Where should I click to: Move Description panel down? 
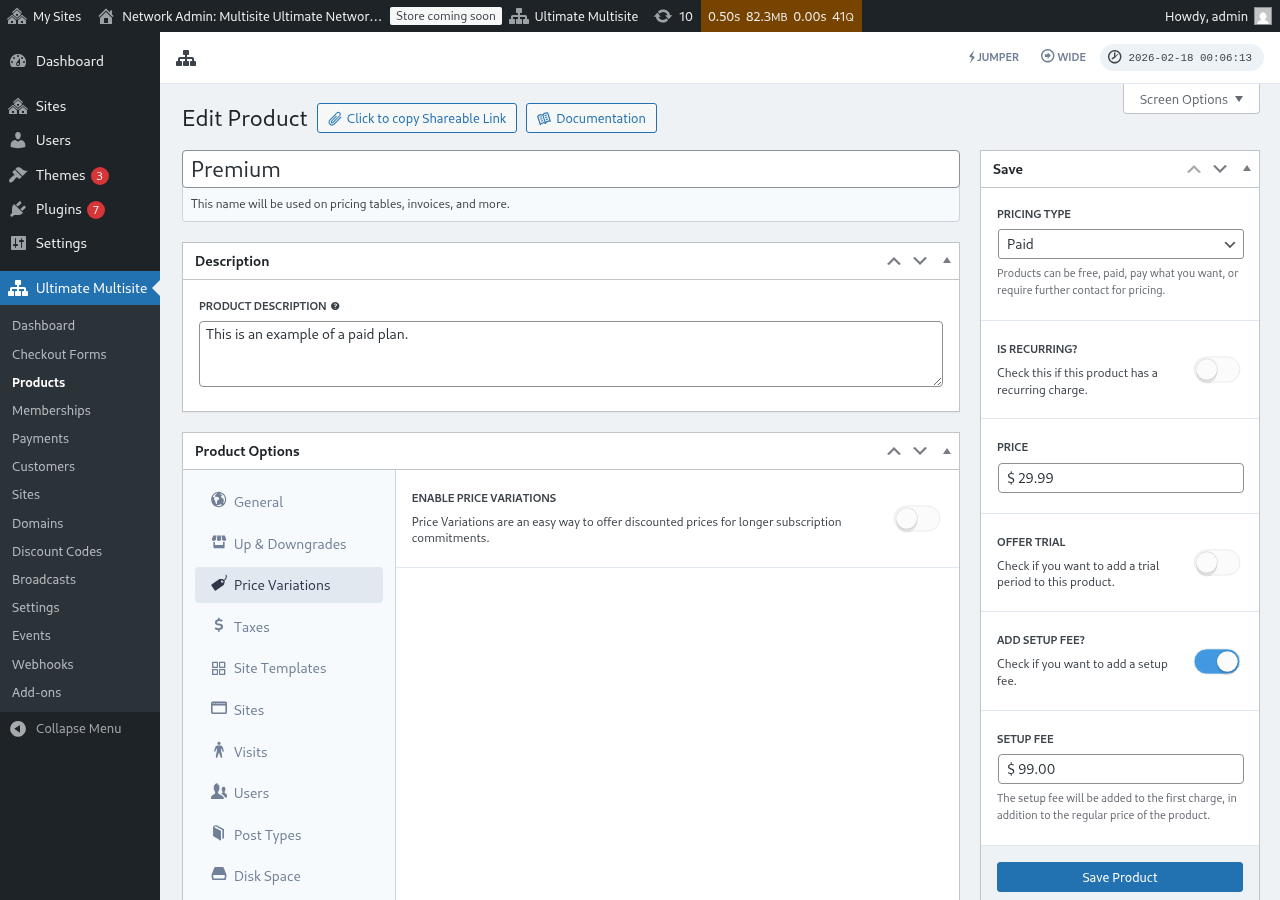920,261
